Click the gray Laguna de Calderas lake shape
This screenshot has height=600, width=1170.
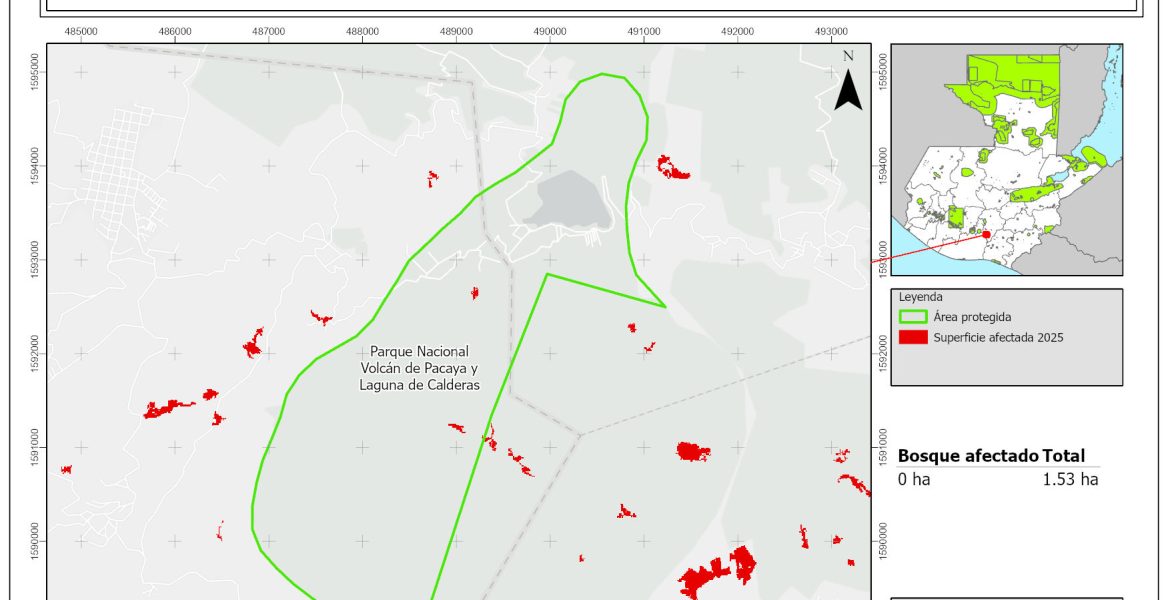572,200
